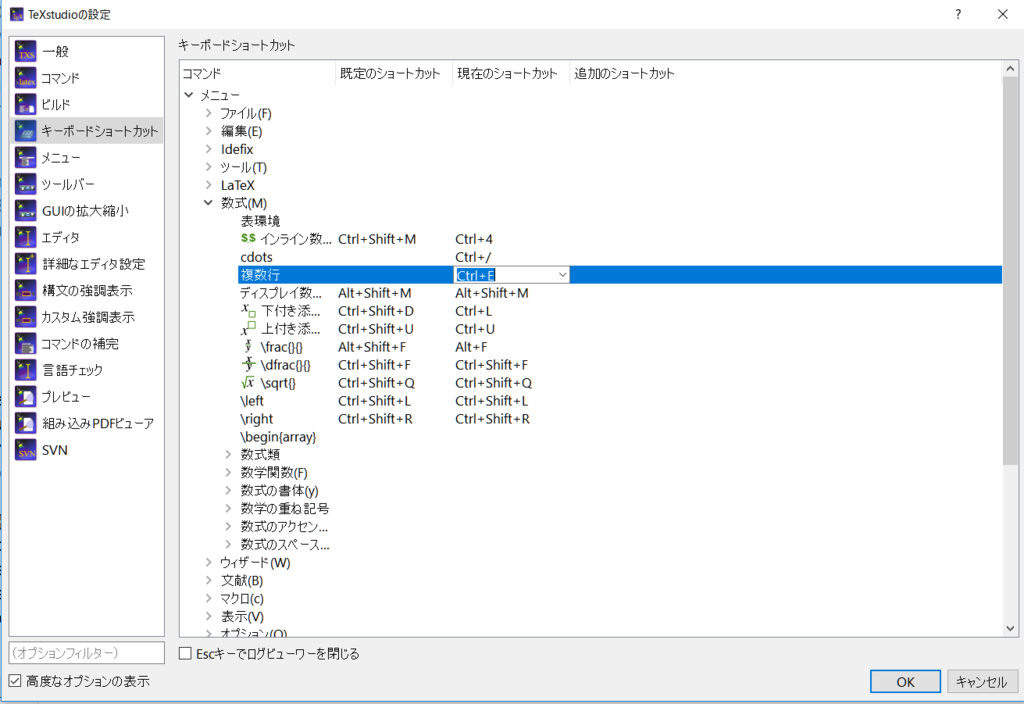This screenshot has width=1024, height=704.
Task: Click the scrollbar up arrow
Action: (x=1010, y=69)
